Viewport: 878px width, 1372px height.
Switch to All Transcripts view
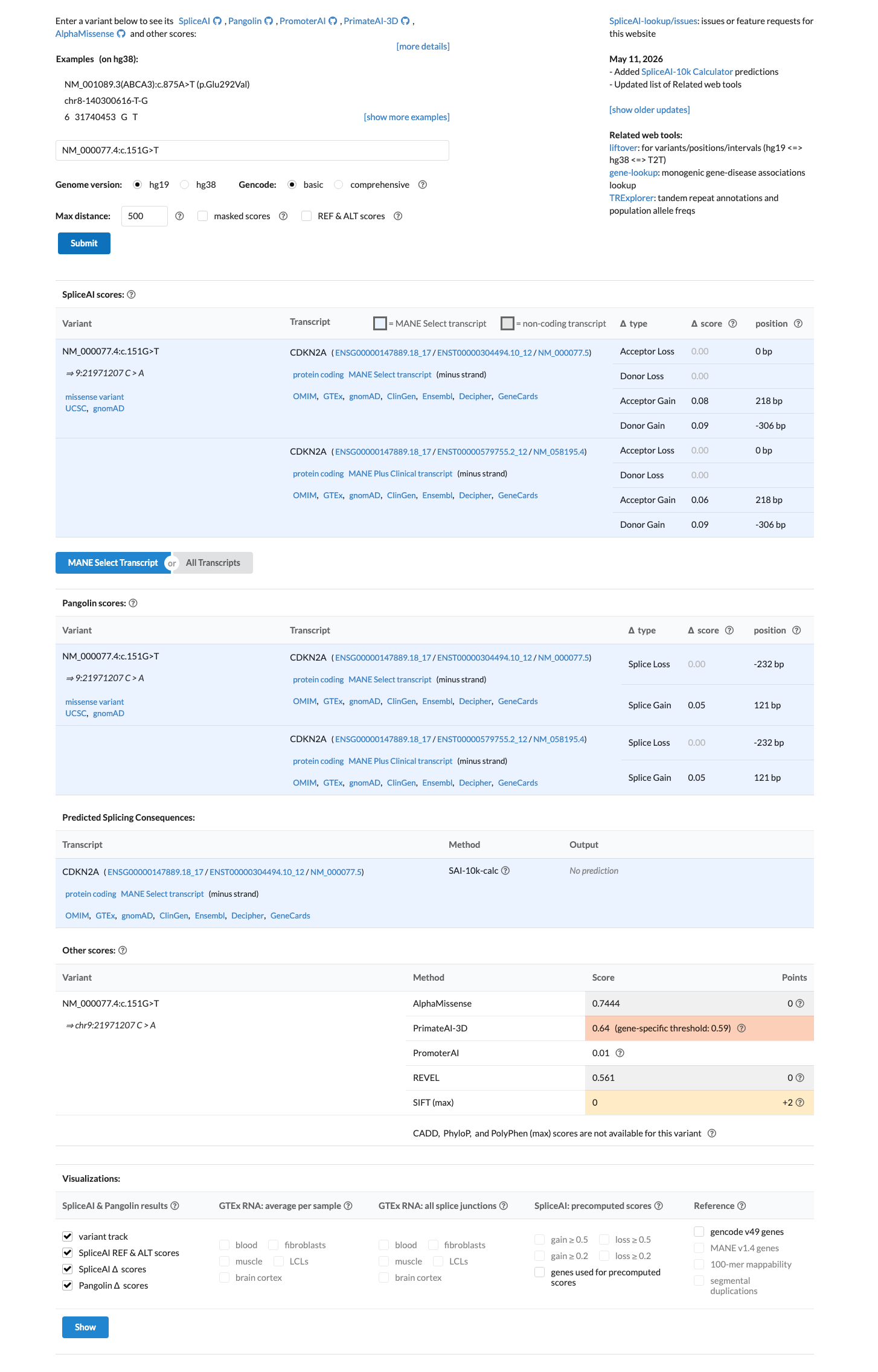pyautogui.click(x=213, y=563)
